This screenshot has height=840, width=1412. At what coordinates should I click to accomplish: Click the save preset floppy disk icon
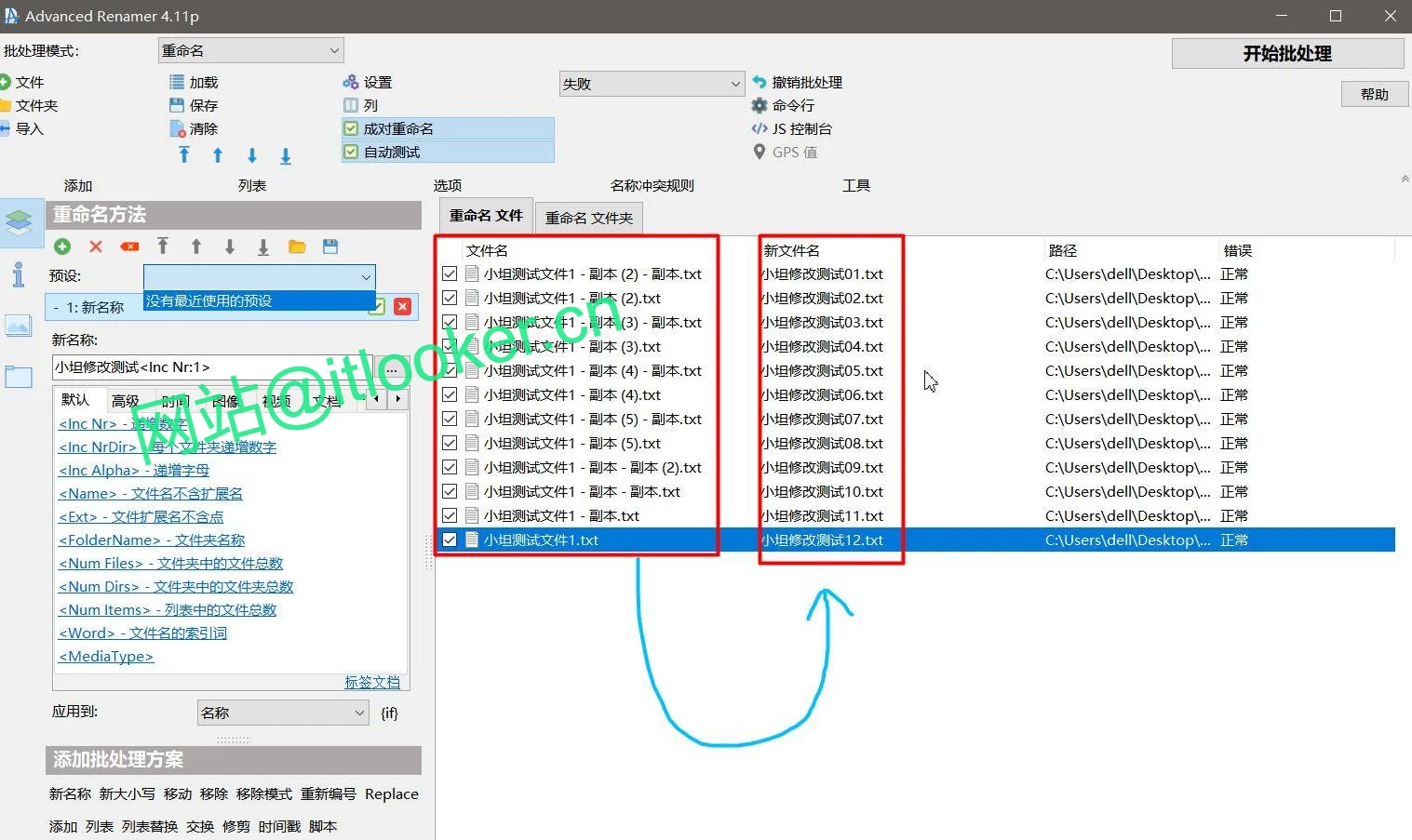click(330, 247)
